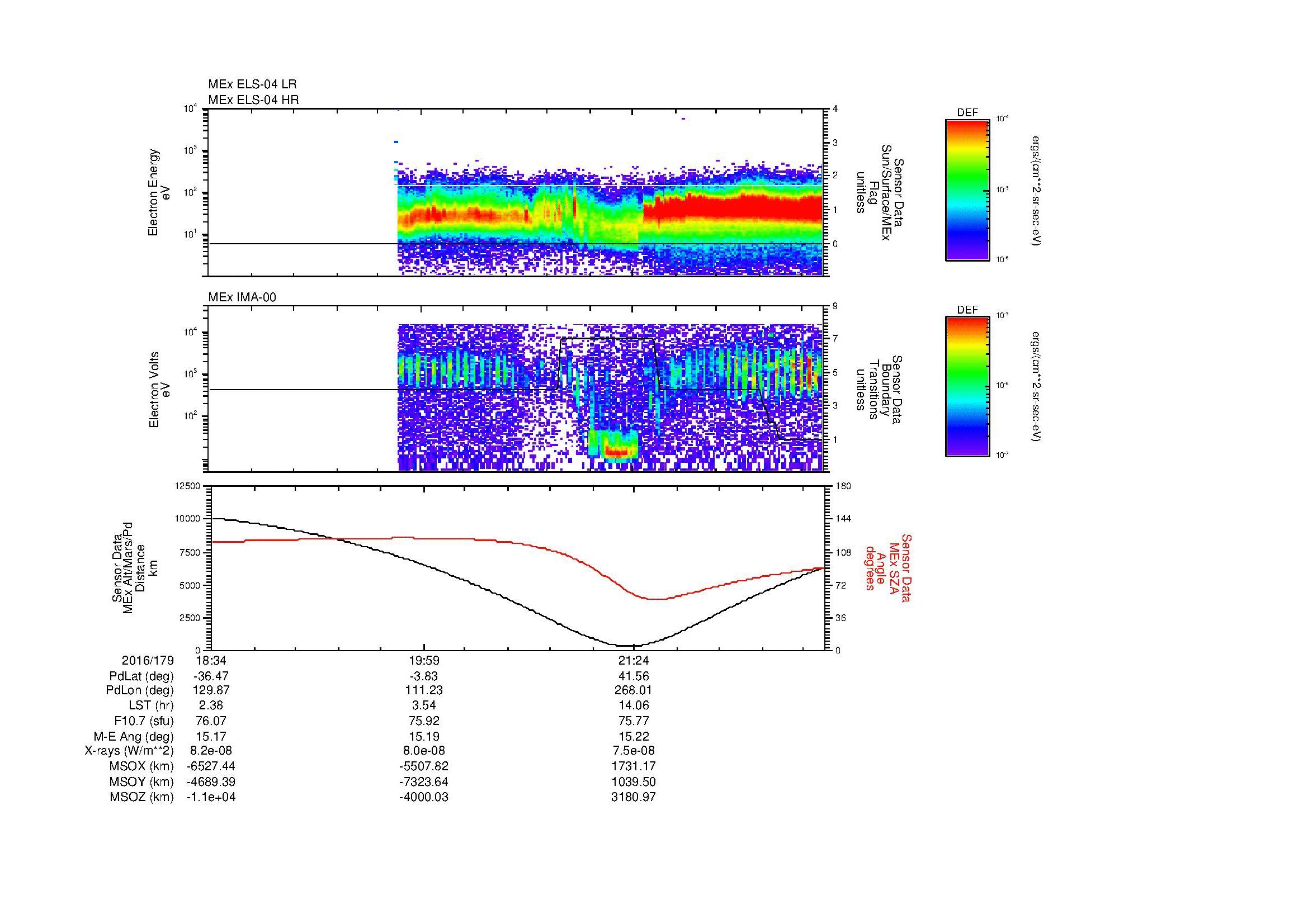Select the 'MSOX (km)' row label

click(x=141, y=767)
